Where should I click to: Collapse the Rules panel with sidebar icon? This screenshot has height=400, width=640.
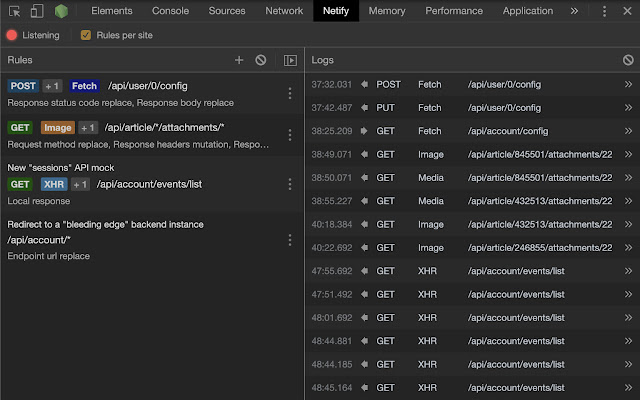290,60
